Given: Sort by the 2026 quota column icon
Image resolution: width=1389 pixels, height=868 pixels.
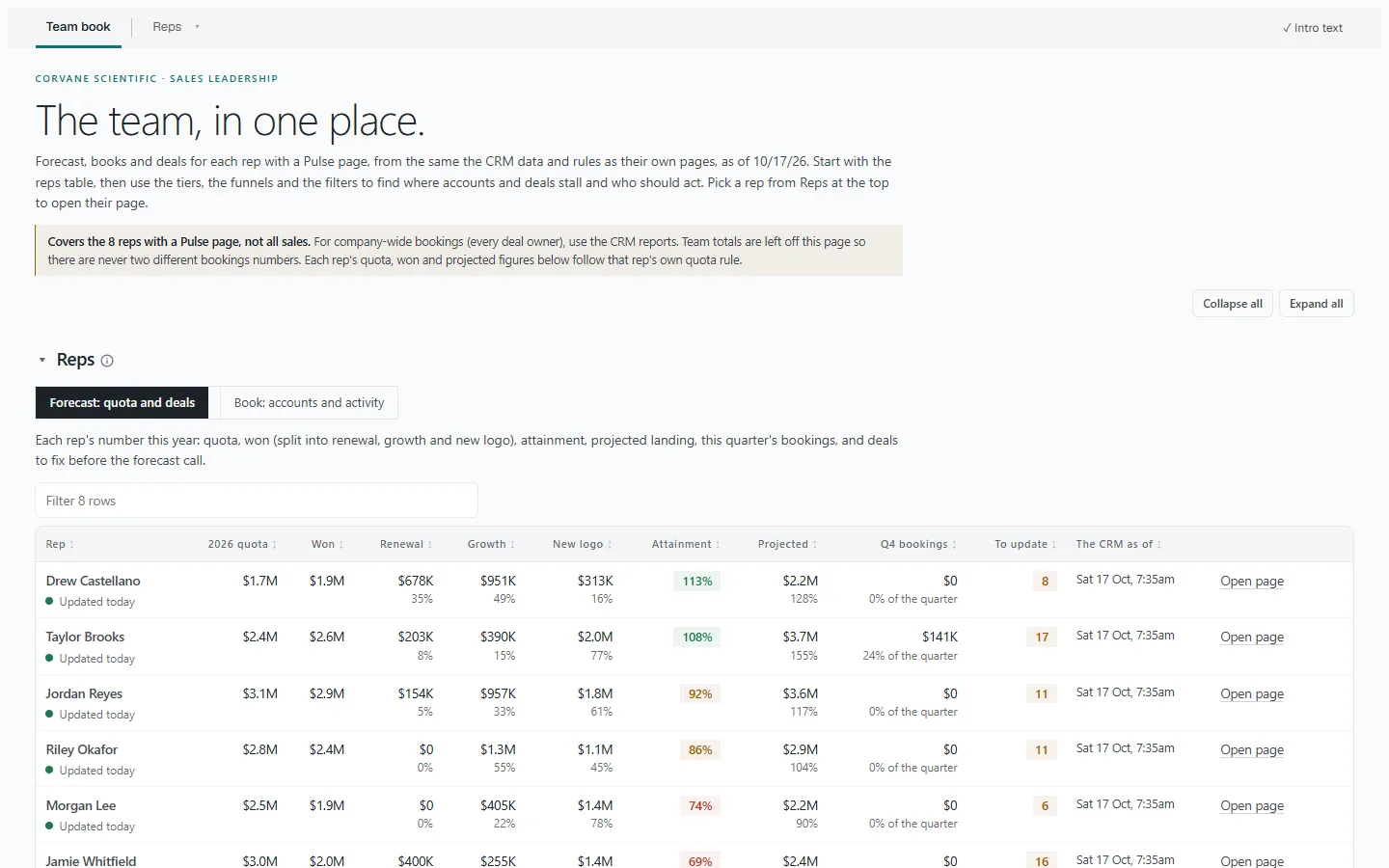Looking at the screenshot, I should (275, 545).
